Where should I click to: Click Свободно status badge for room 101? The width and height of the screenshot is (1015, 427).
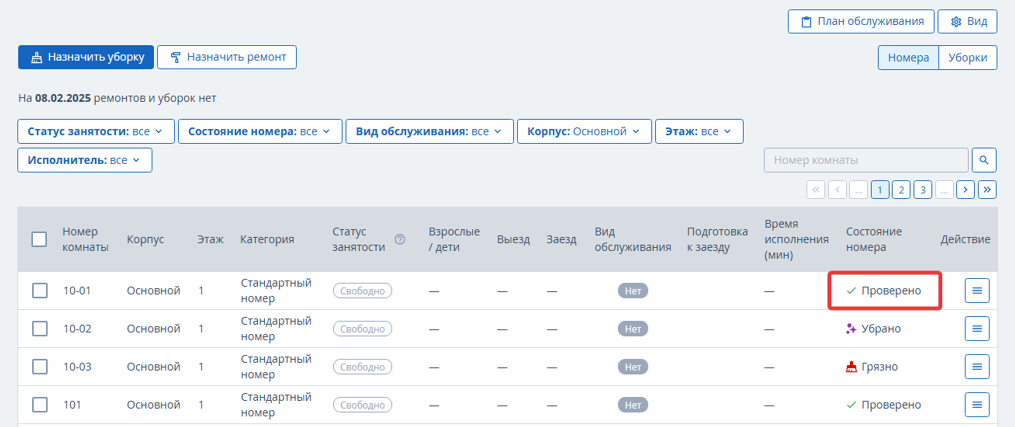pyautogui.click(x=362, y=405)
